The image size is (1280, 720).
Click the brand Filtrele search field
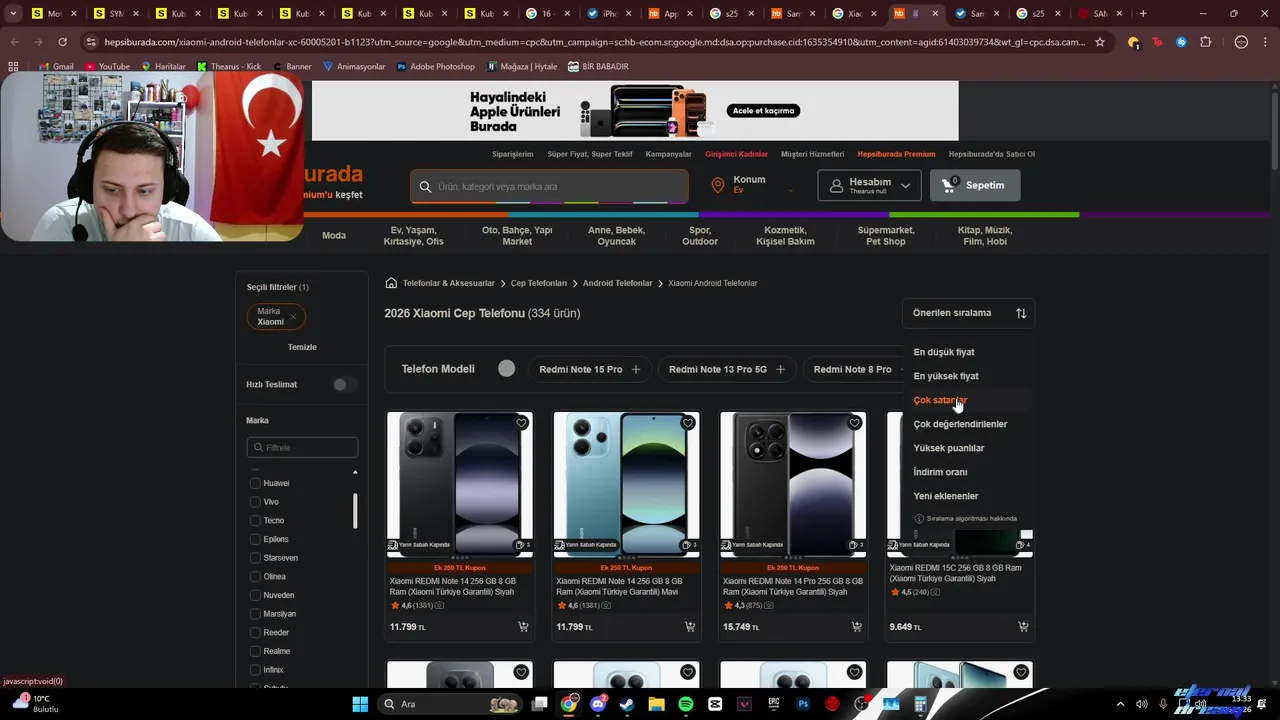[x=302, y=448]
